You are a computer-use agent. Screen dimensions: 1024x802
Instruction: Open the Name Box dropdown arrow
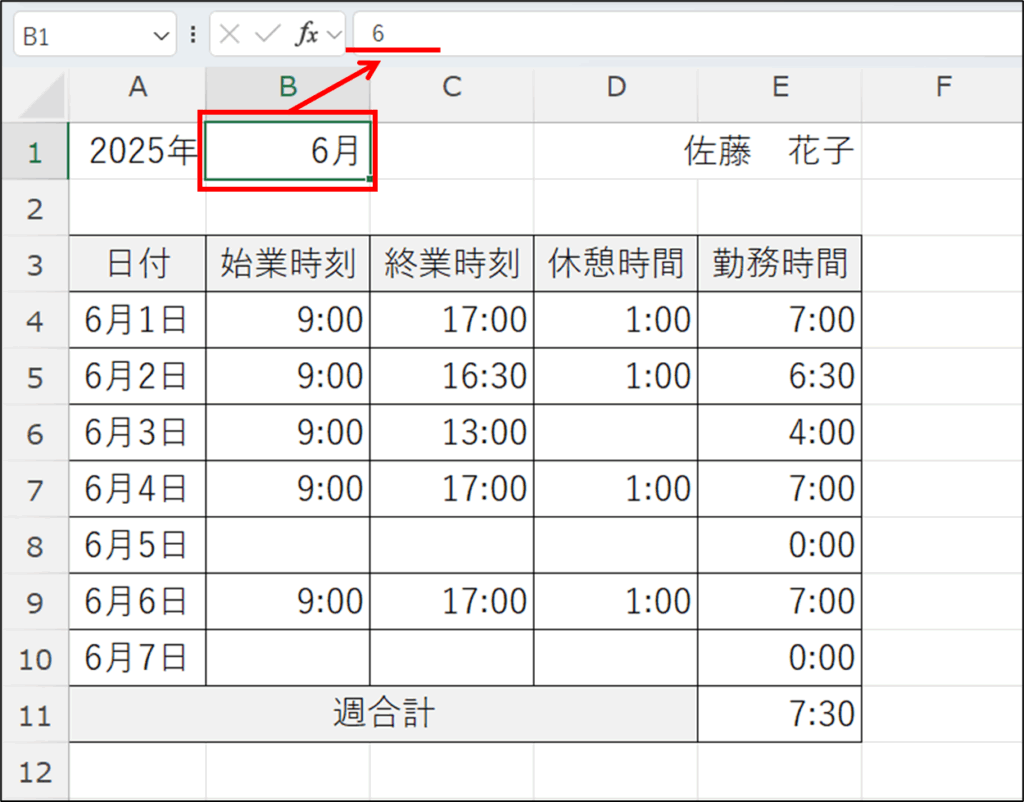(x=161, y=36)
